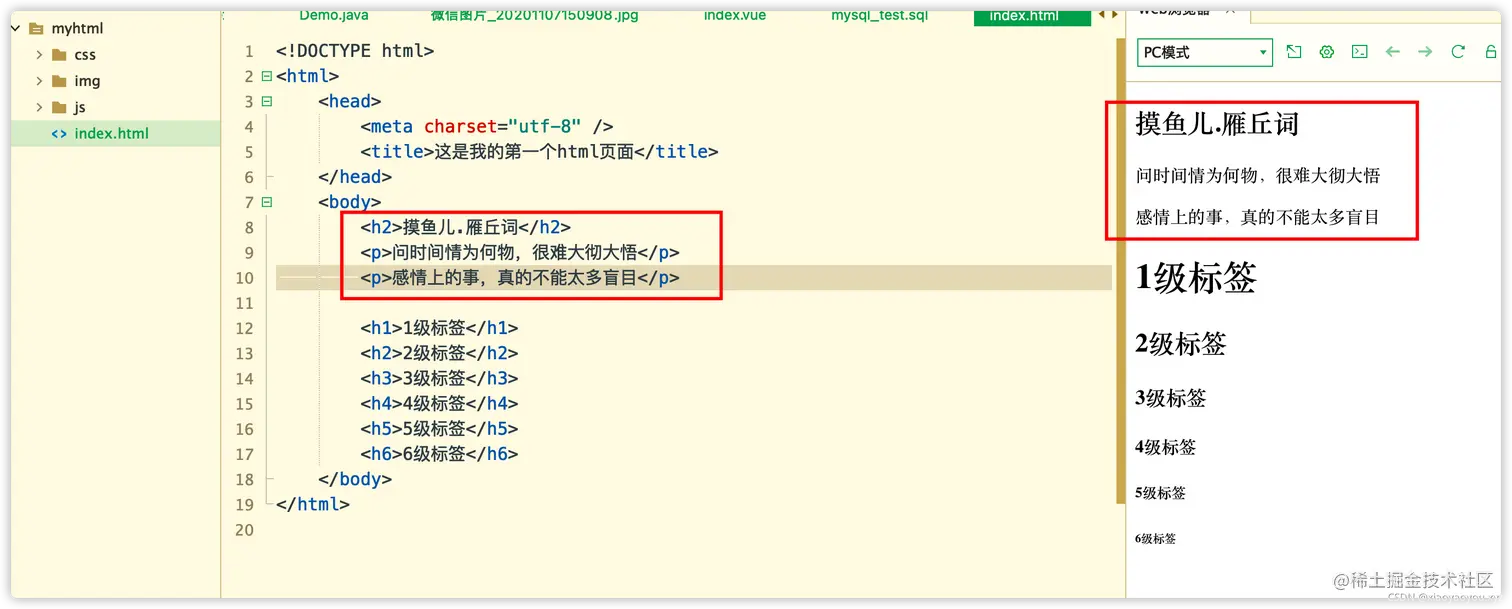The image size is (1512, 609).
Task: Click the highlighted code line 感情上的事，真的不能太多盲目
Action: pos(520,278)
